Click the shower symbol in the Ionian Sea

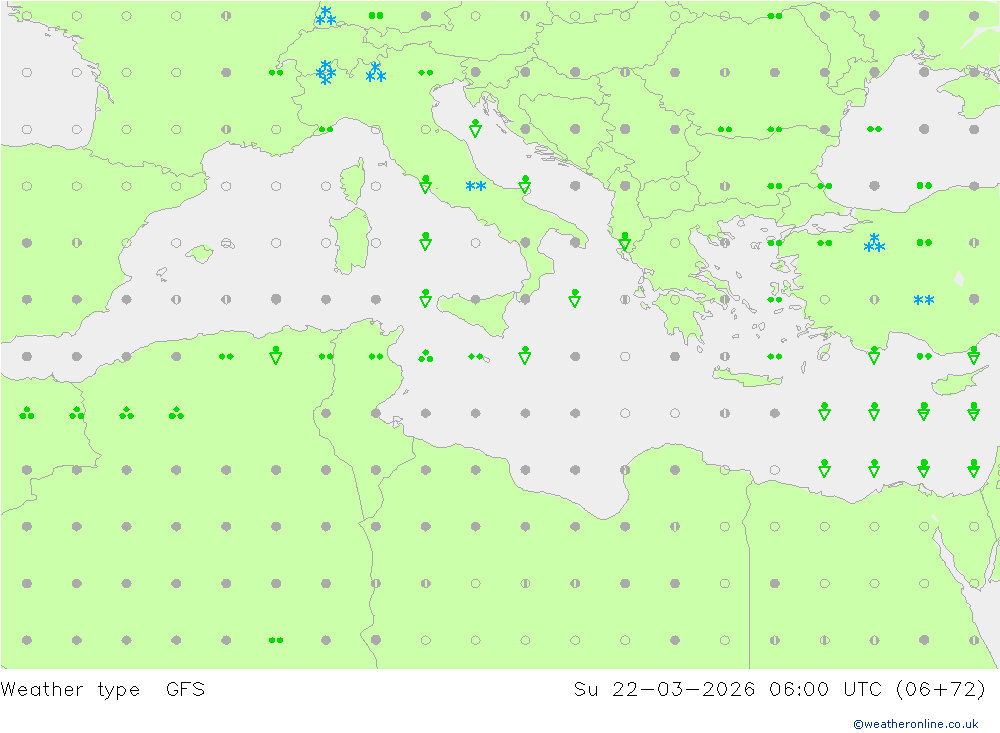click(575, 298)
